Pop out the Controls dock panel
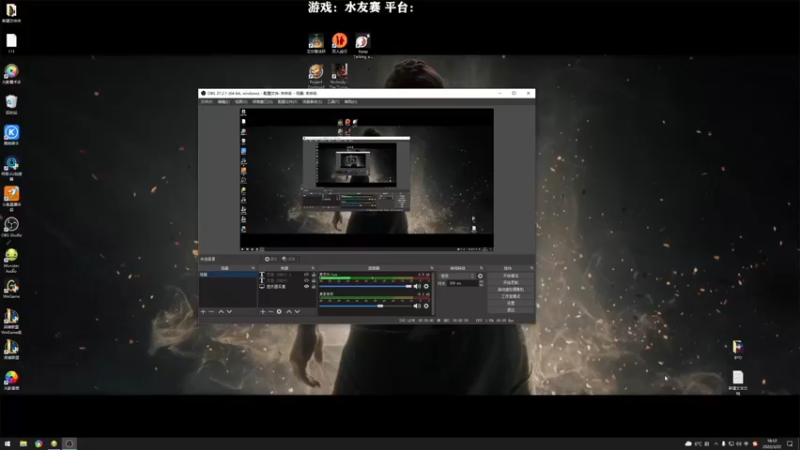The width and height of the screenshot is (800, 450). [x=531, y=268]
